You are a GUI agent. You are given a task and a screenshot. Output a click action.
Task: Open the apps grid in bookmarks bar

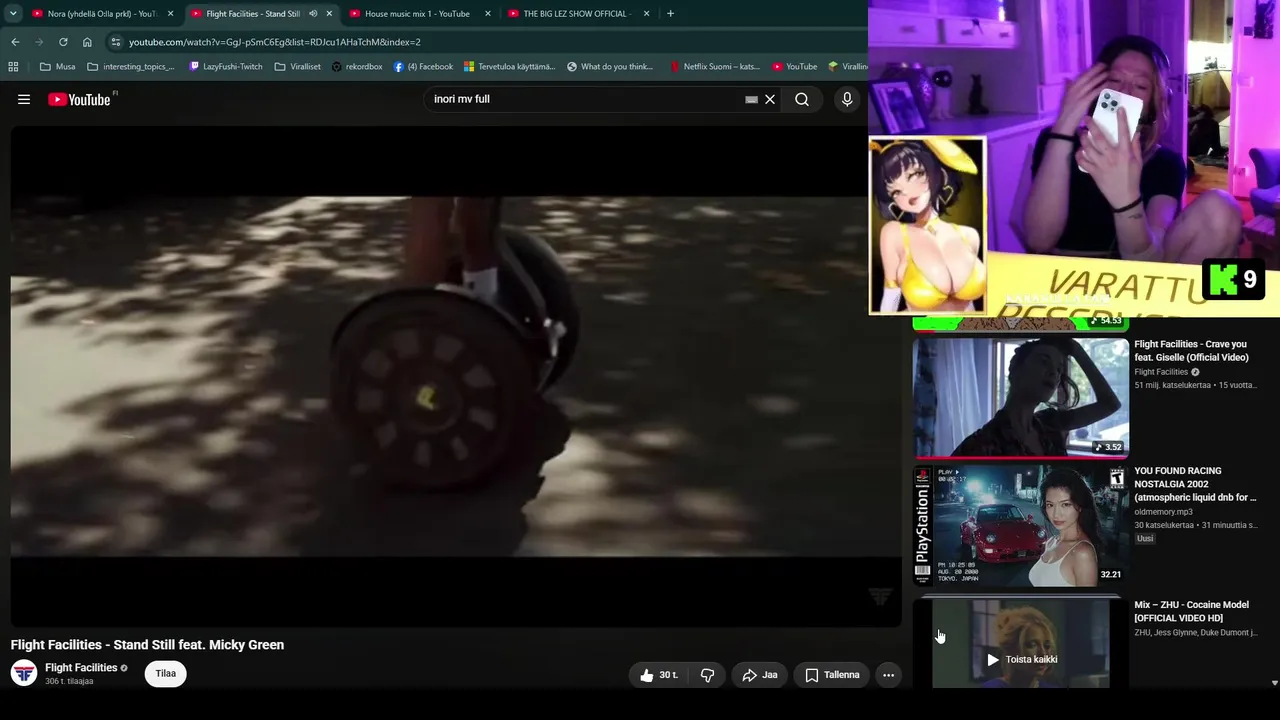[13, 67]
